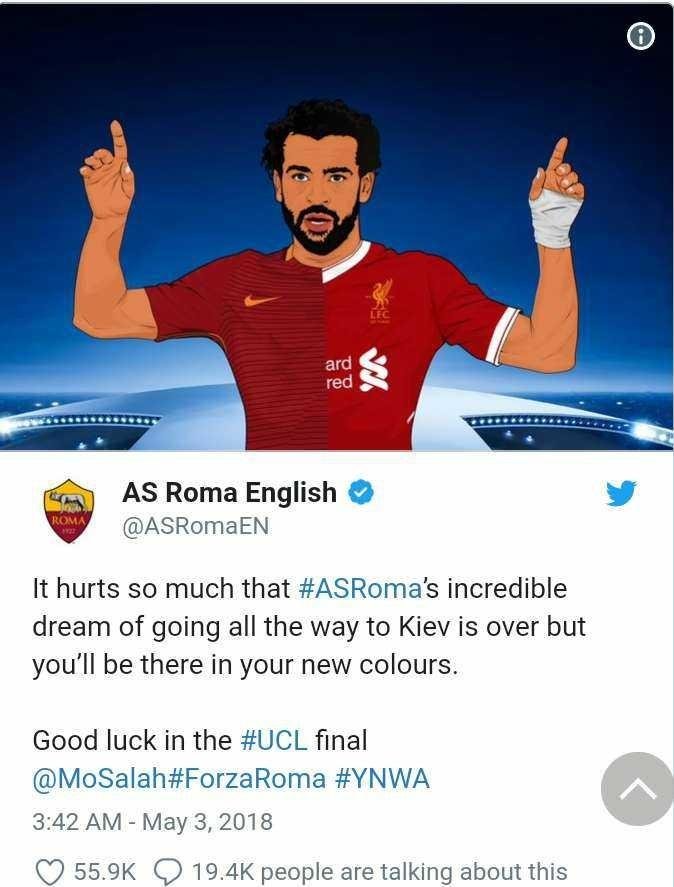Open the #ASRoma hashtag
Screen dimensions: 674x887
(359, 588)
